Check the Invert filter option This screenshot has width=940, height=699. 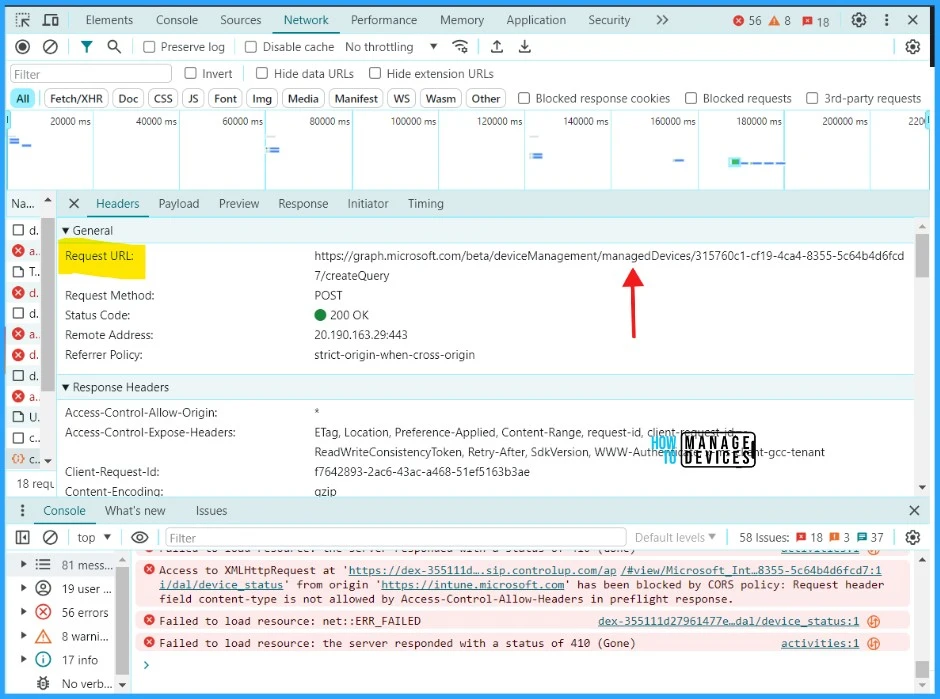click(x=191, y=73)
